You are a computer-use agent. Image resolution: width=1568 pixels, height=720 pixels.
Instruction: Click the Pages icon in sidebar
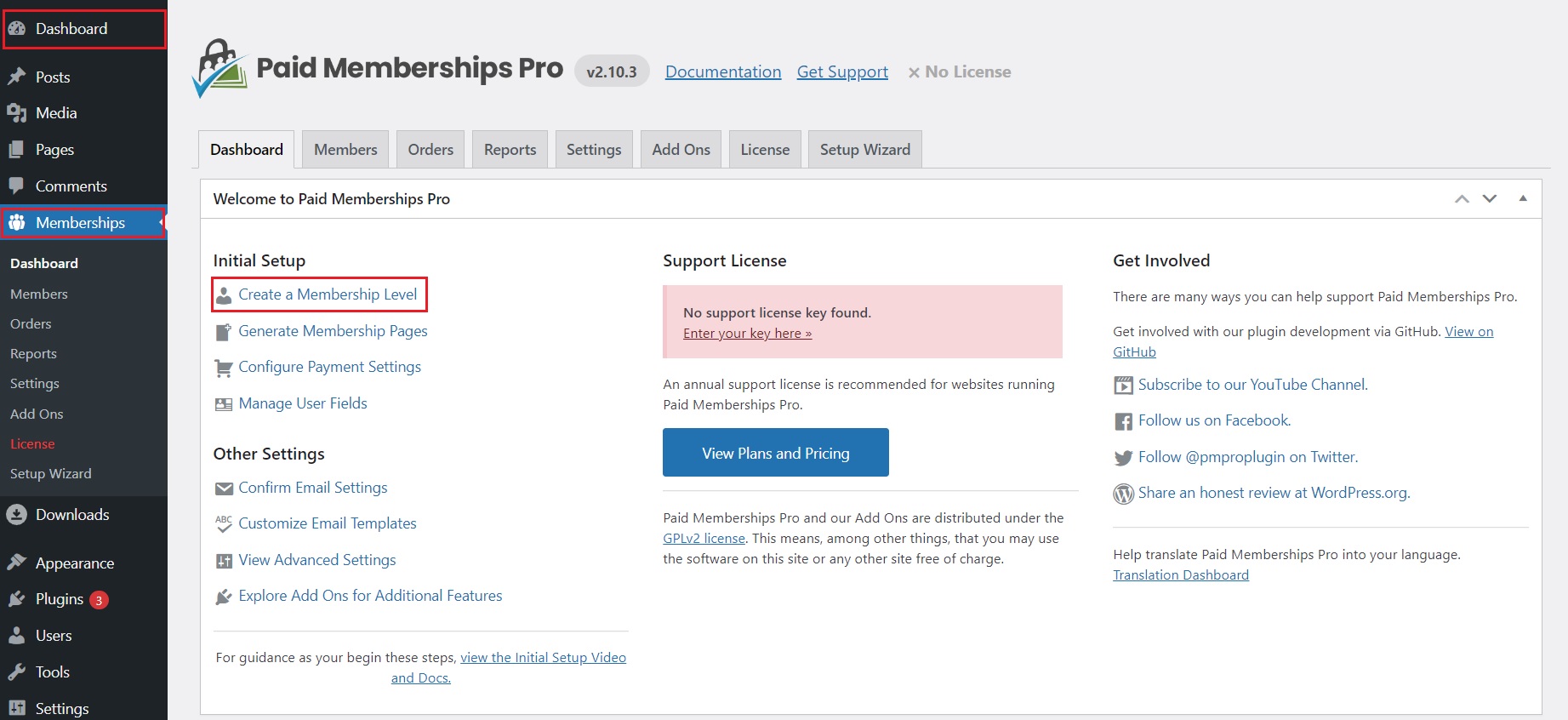click(16, 149)
